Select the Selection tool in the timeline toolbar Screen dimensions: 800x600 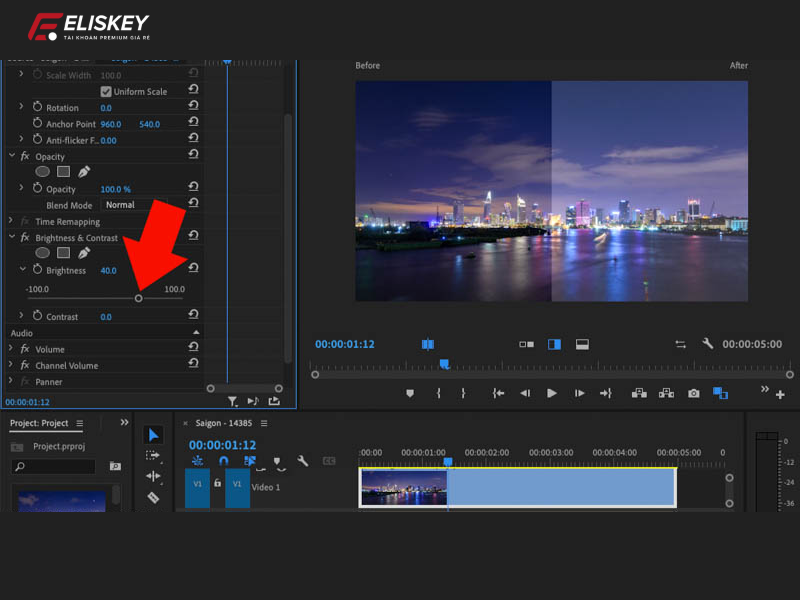pyautogui.click(x=154, y=434)
